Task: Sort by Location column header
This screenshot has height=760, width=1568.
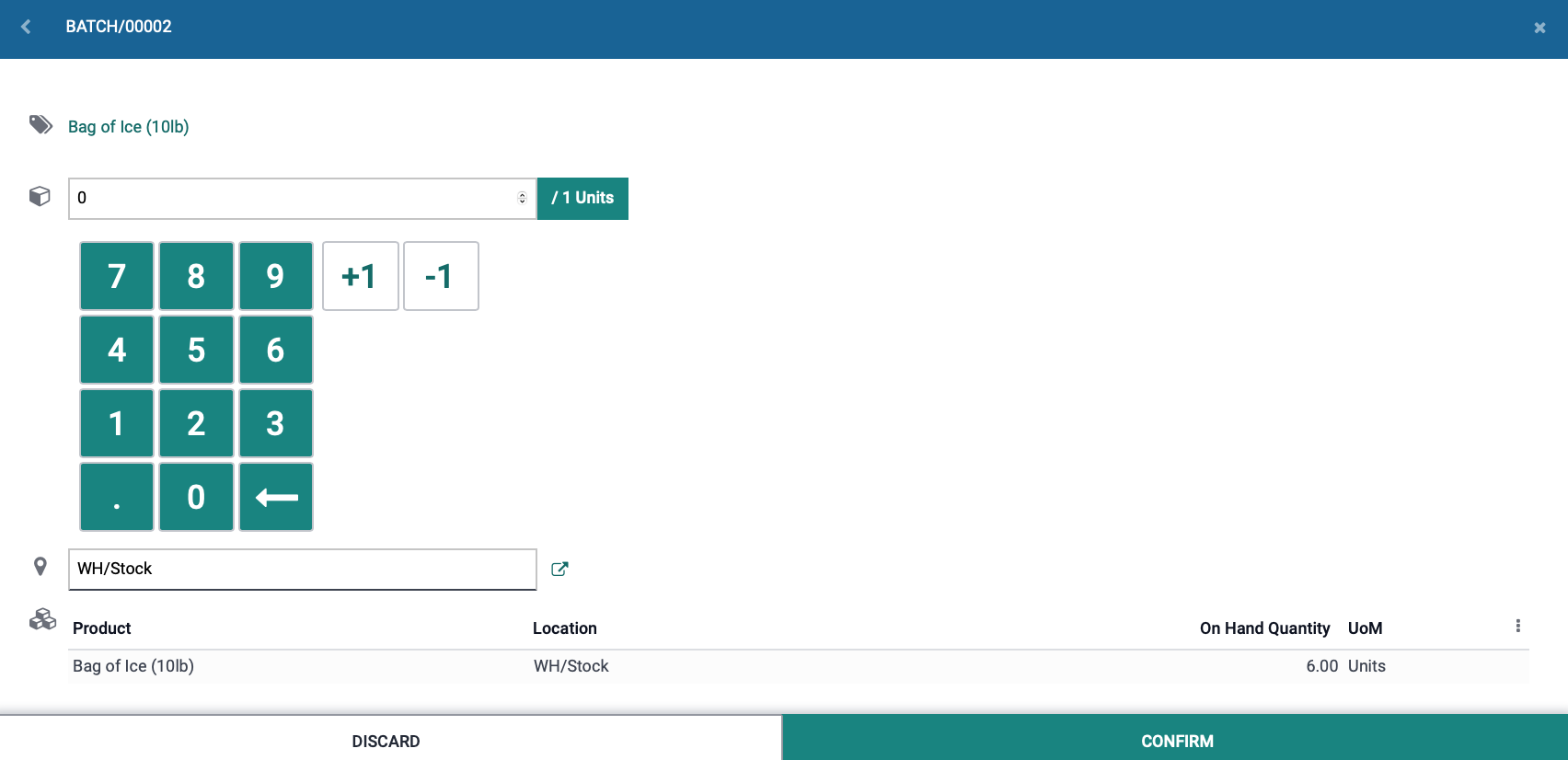Action: 565,628
